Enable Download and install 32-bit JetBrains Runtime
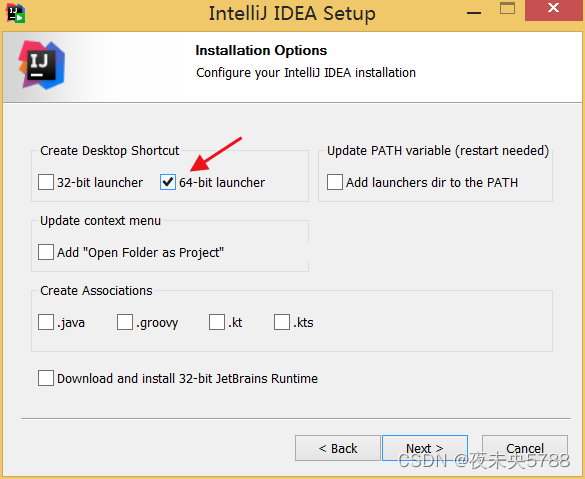This screenshot has height=479, width=585. pyautogui.click(x=46, y=378)
